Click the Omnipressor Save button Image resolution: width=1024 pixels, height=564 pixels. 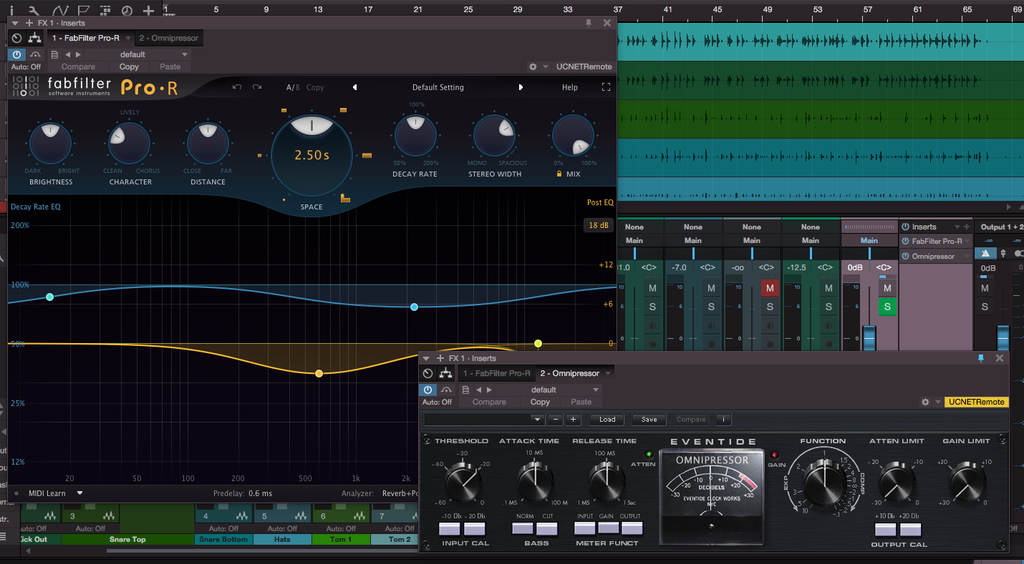point(648,419)
